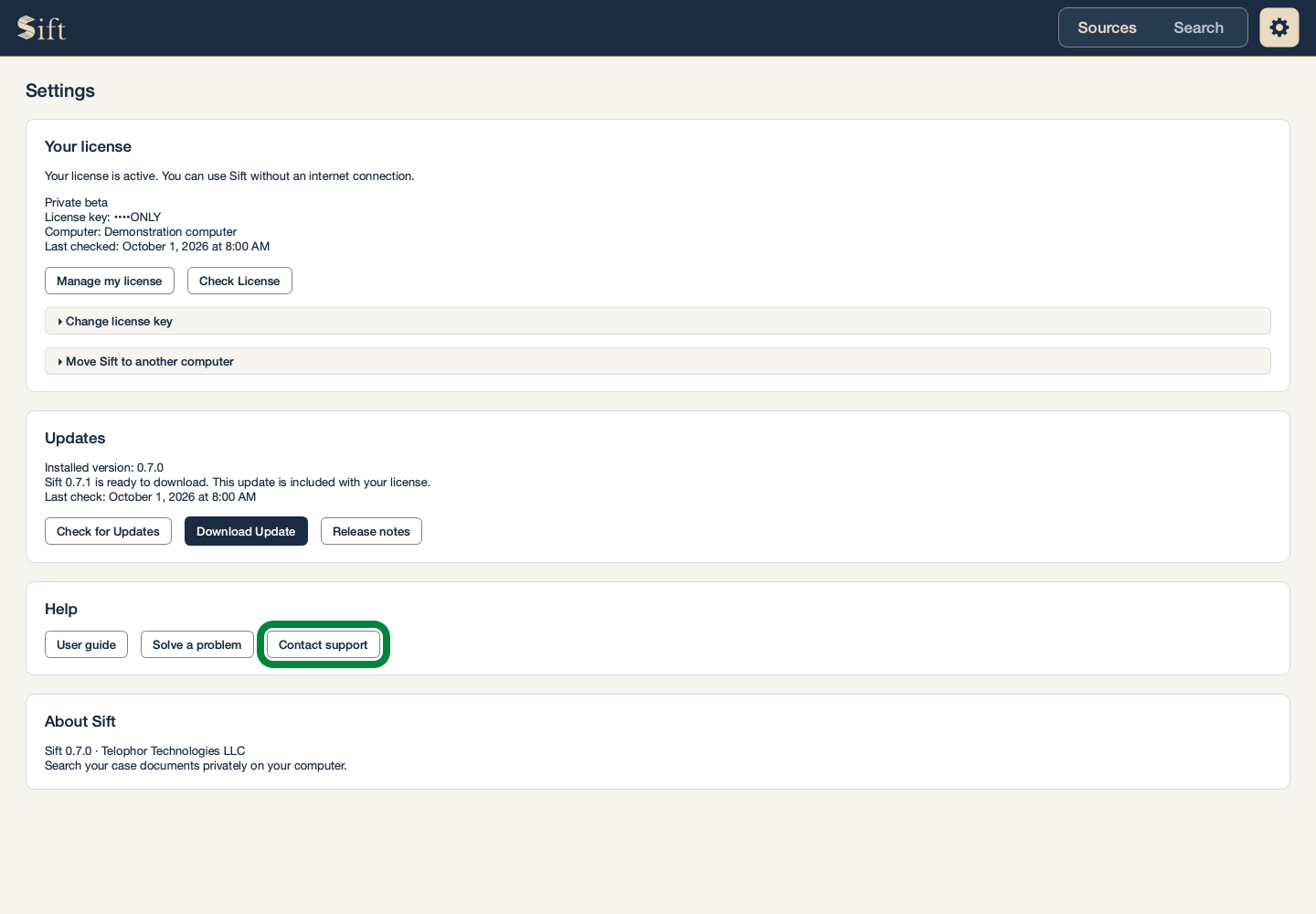Screen dimensions: 1316x914
Task: Open the User guide
Action: (x=86, y=644)
